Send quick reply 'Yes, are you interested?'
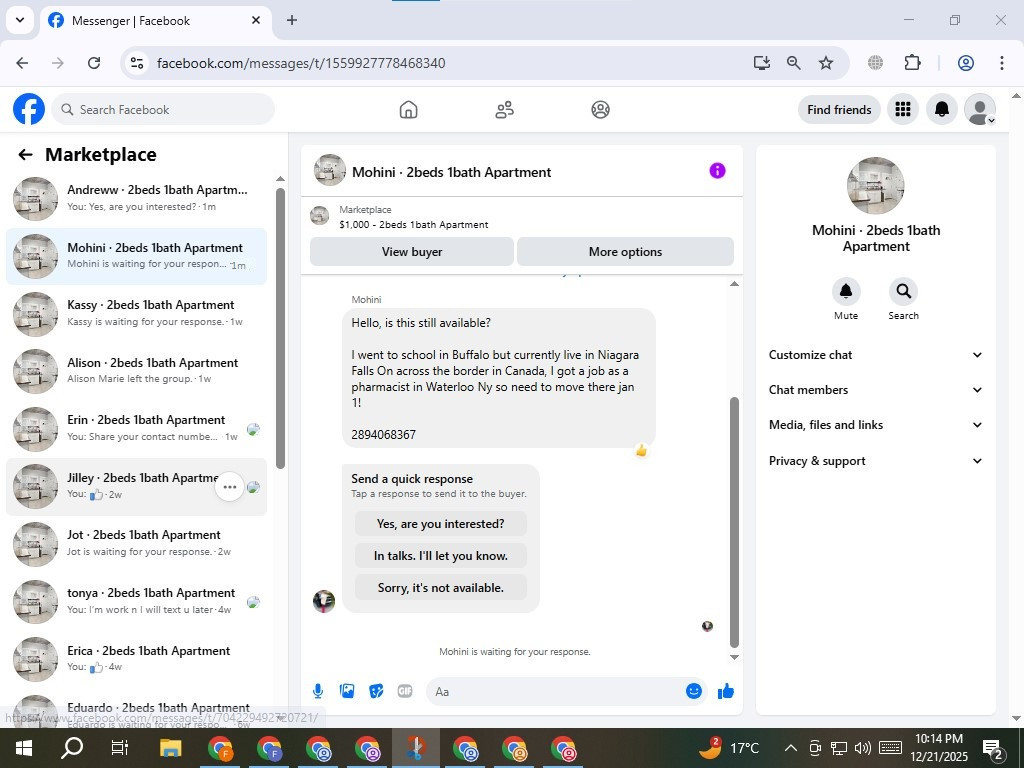The width and height of the screenshot is (1024, 768). (440, 524)
